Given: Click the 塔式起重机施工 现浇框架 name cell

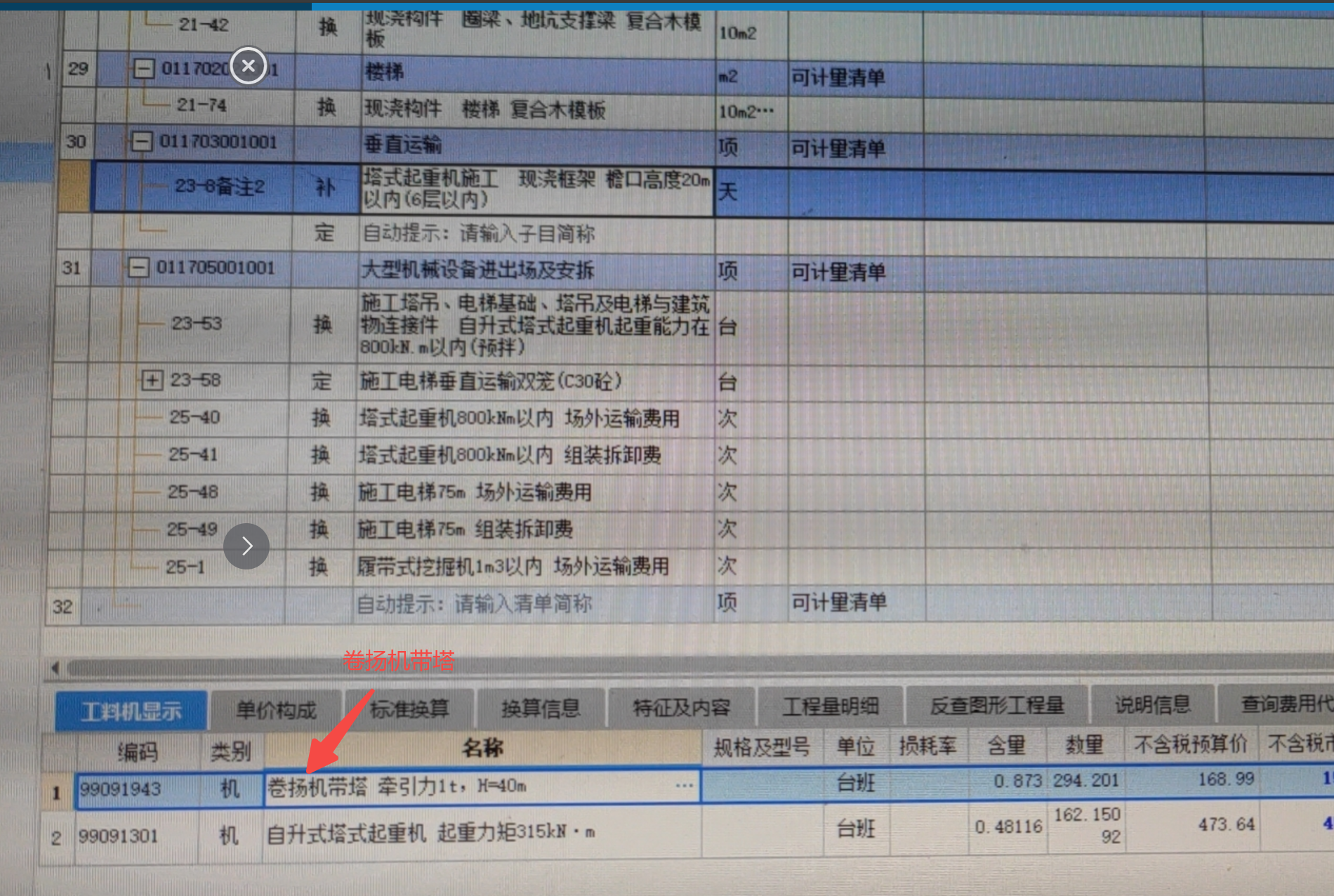Looking at the screenshot, I should (x=537, y=190).
